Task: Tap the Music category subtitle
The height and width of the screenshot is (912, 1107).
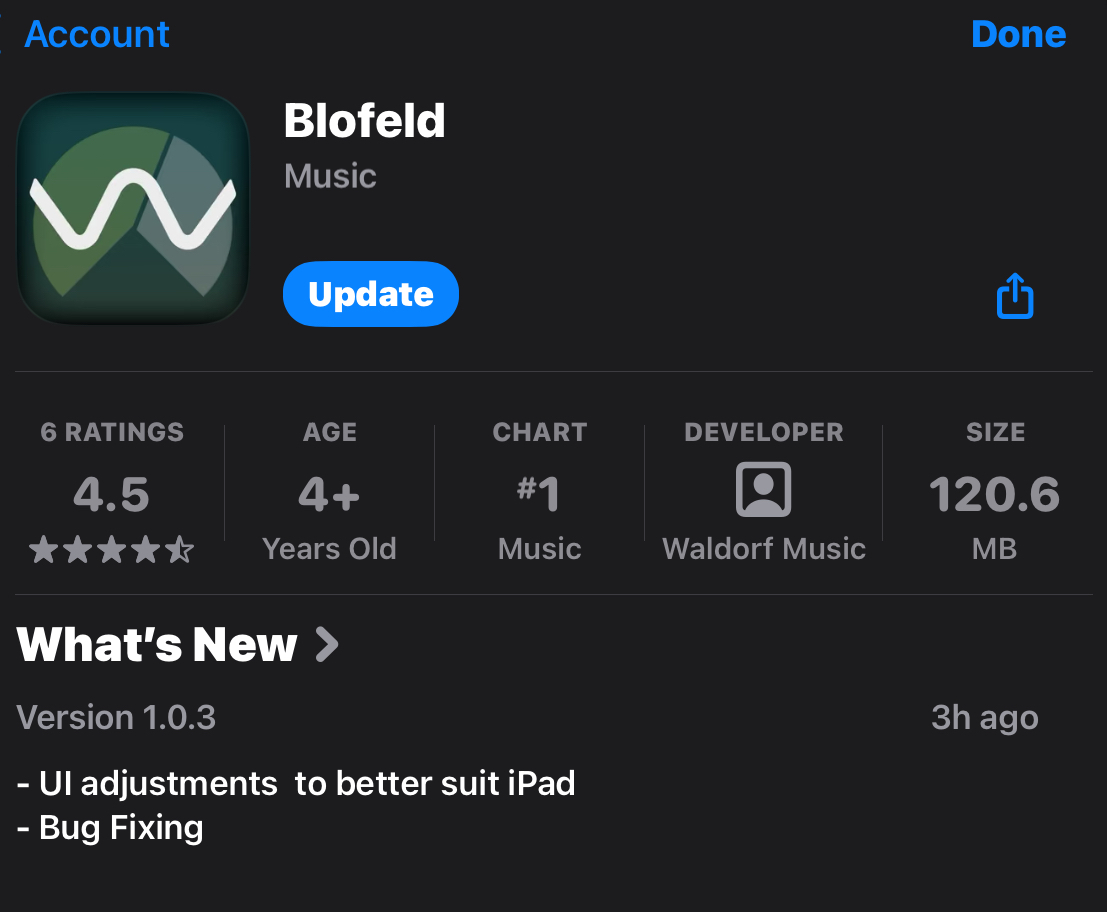Action: 330,176
